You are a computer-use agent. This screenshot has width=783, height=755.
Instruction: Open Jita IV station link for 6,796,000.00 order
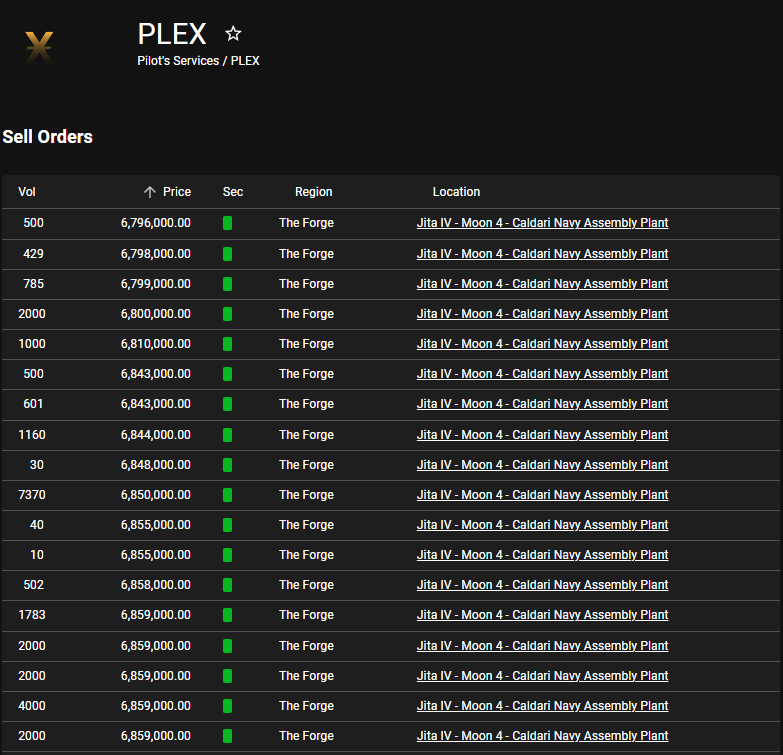coord(542,223)
